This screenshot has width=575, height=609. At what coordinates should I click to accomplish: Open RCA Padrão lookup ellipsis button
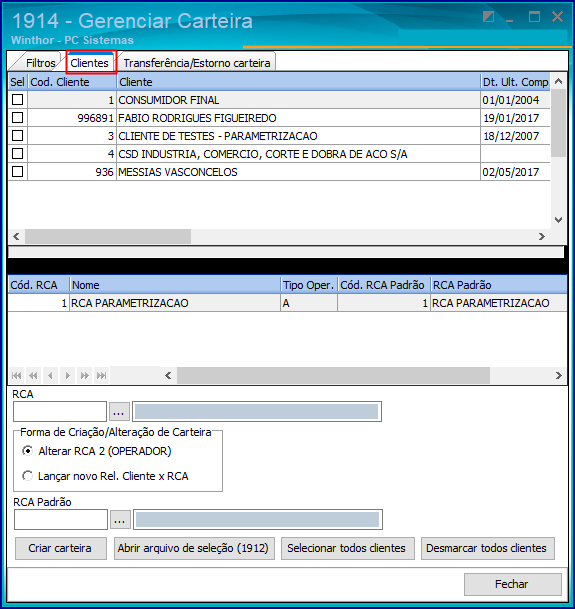pyautogui.click(x=120, y=520)
